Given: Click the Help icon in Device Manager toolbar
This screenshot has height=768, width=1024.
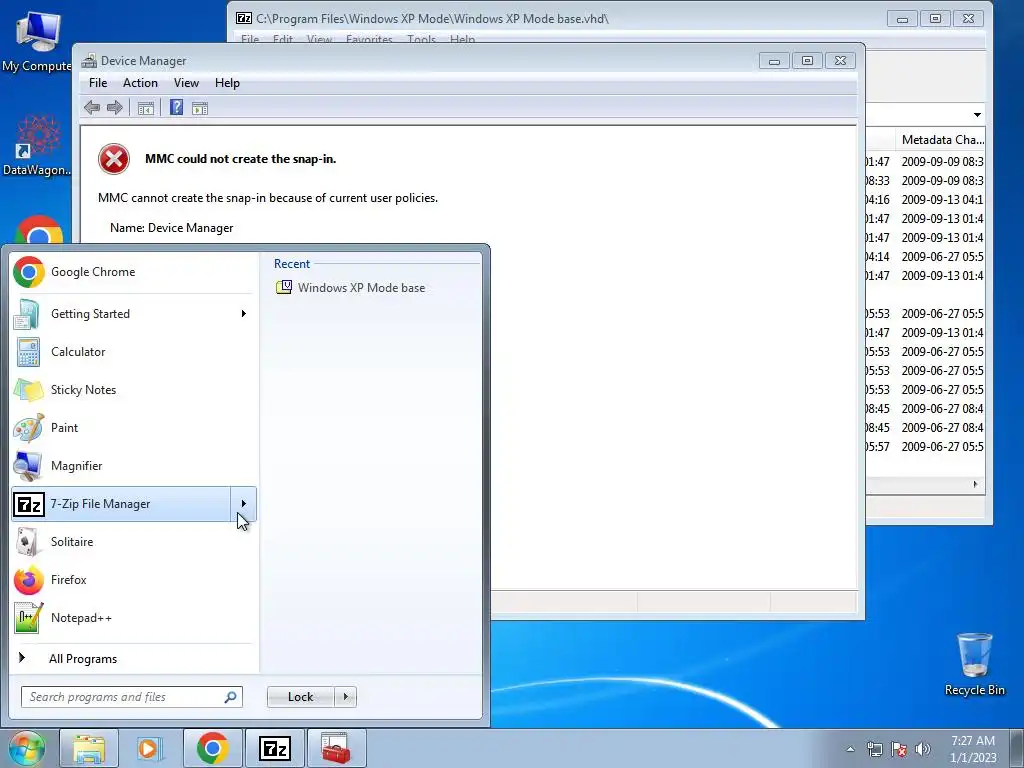Looking at the screenshot, I should tap(176, 107).
